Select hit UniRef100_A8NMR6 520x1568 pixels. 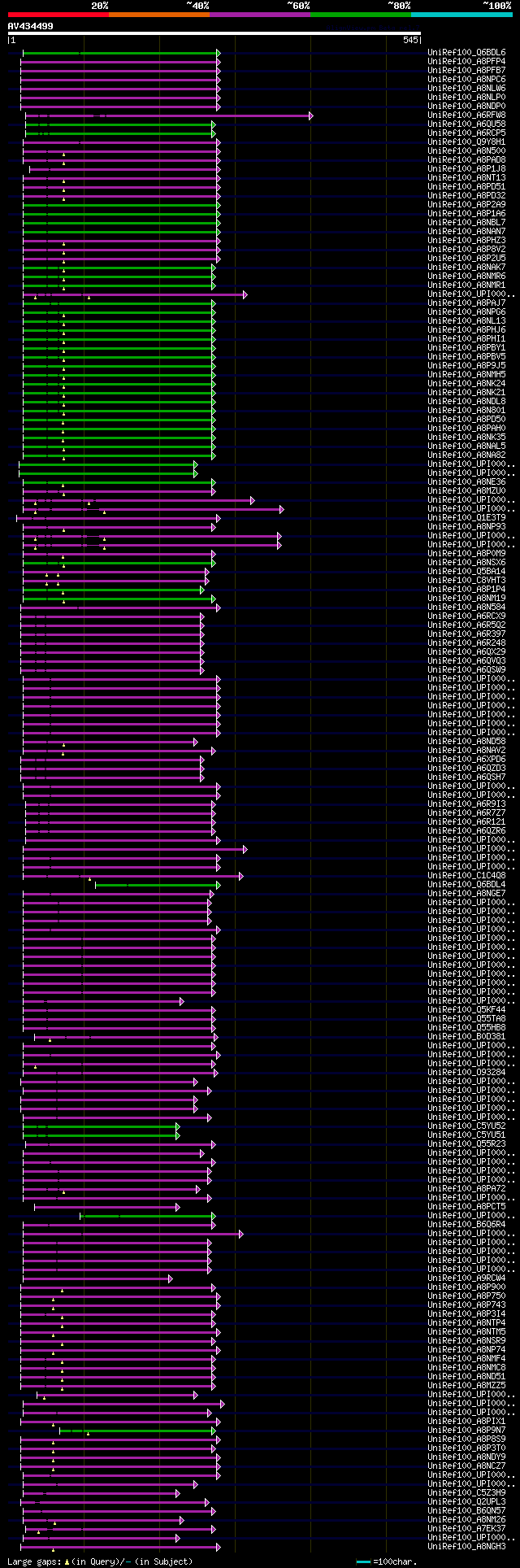click(466, 276)
